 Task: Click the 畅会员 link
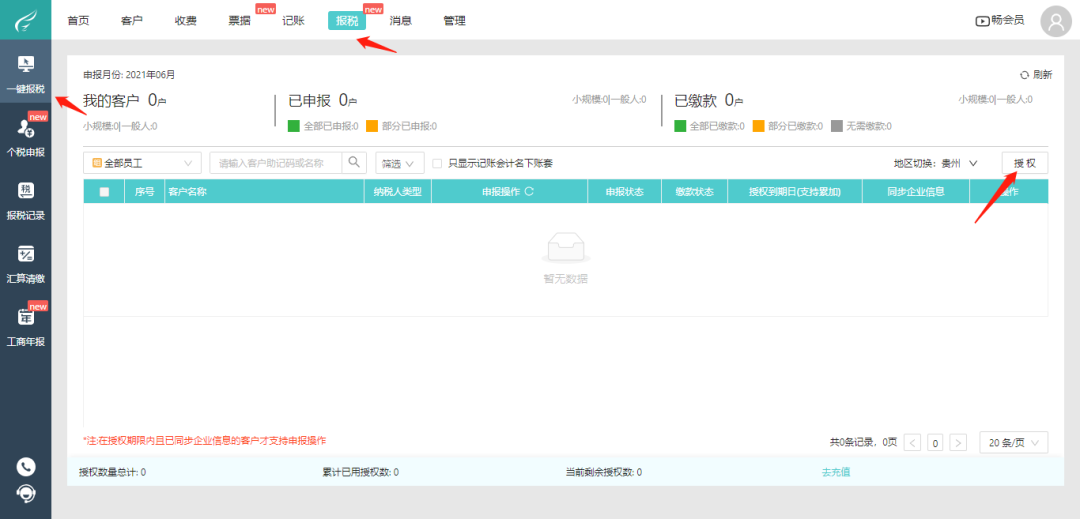click(x=1008, y=20)
